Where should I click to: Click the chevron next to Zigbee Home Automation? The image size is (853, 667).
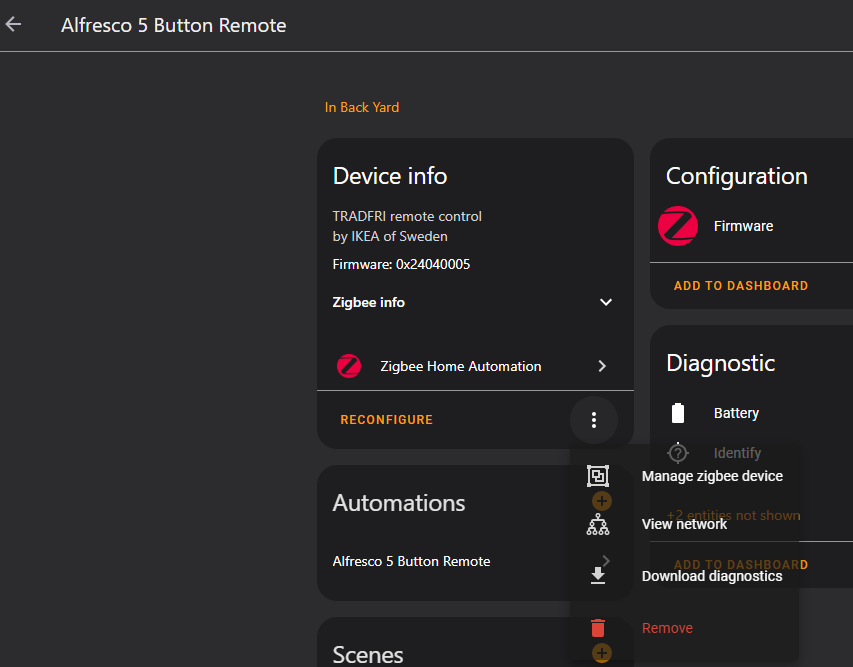tap(602, 366)
